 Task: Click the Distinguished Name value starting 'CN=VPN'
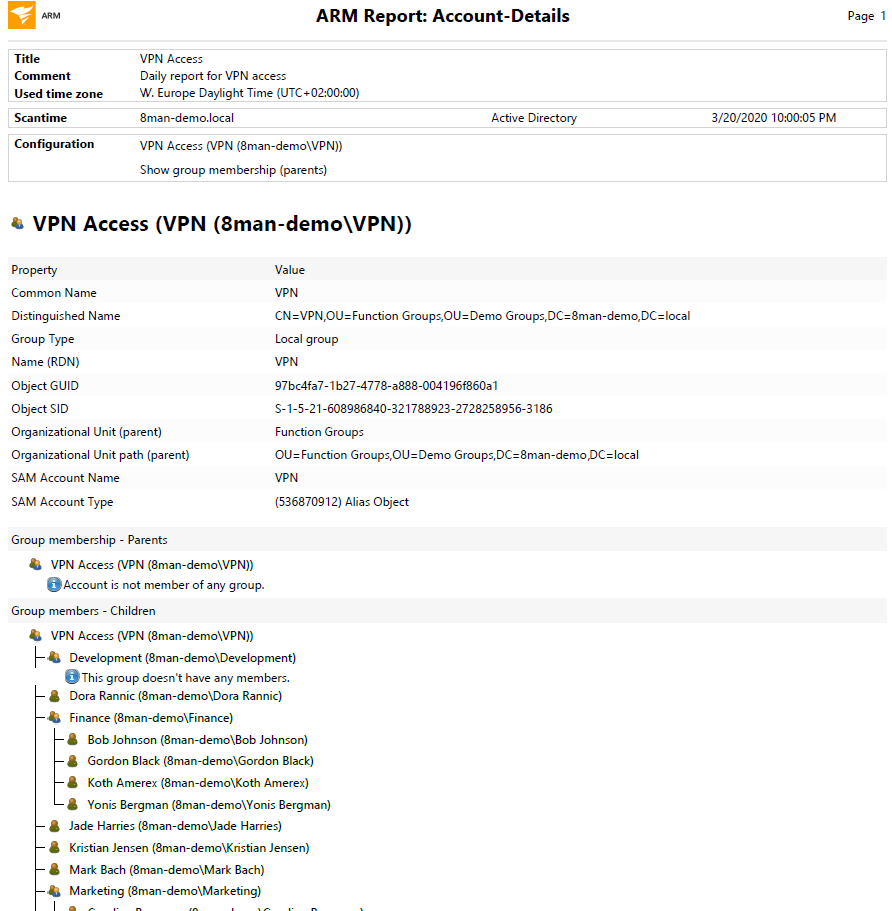[x=483, y=316]
